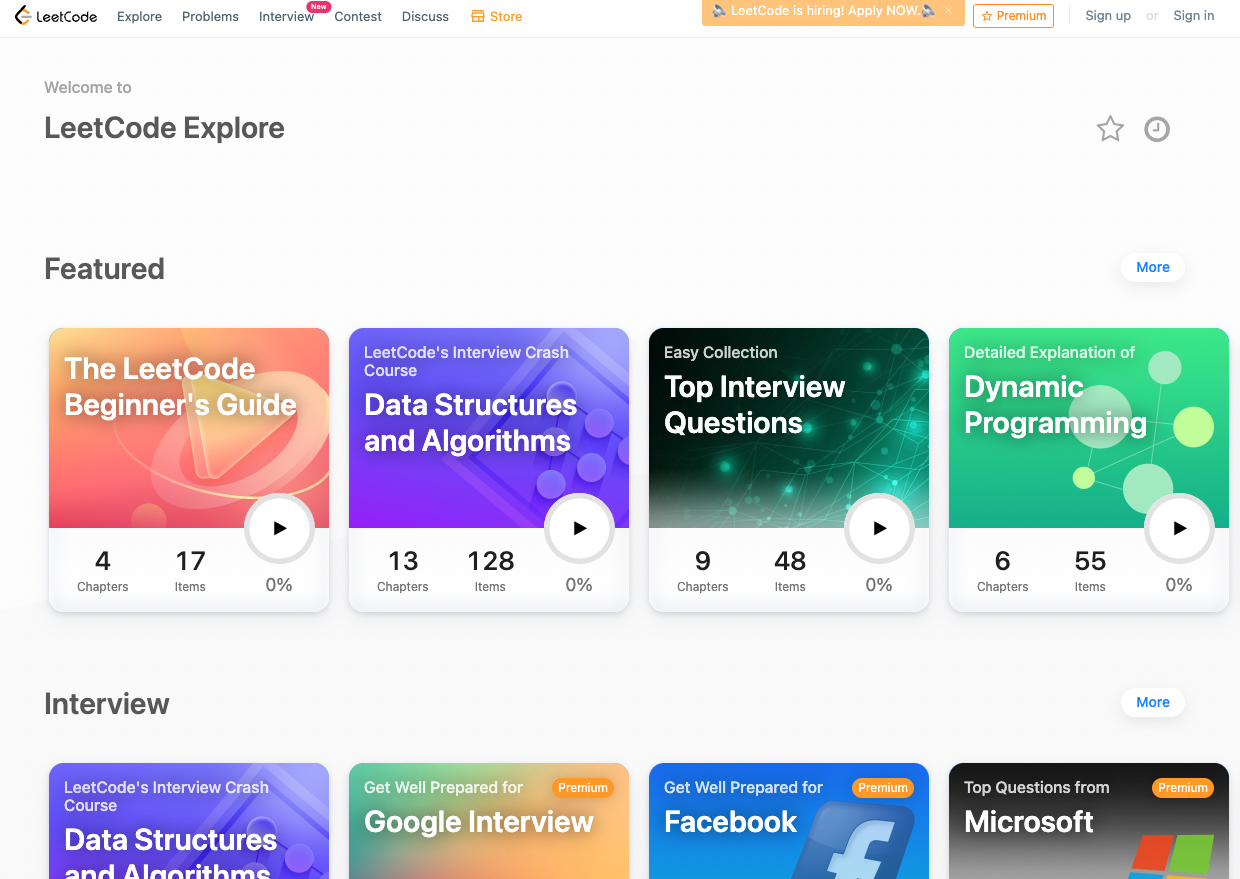Click Premium badge on Microsoft card
1240x879 pixels.
coord(1183,788)
